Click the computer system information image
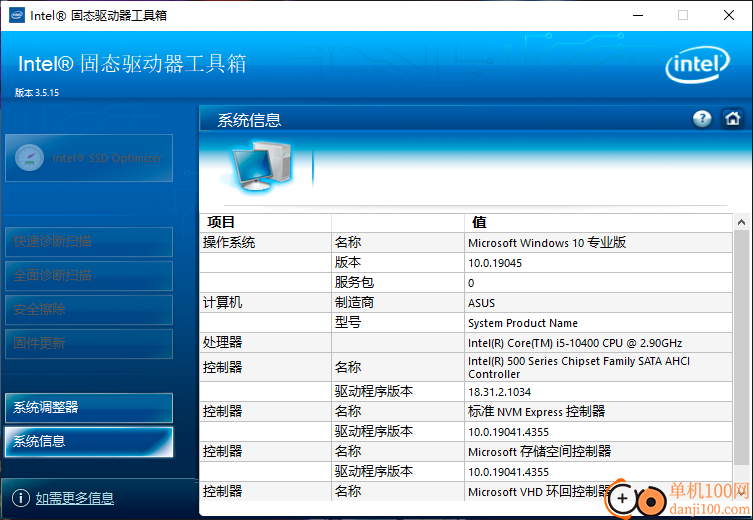753x520 pixels. click(260, 166)
